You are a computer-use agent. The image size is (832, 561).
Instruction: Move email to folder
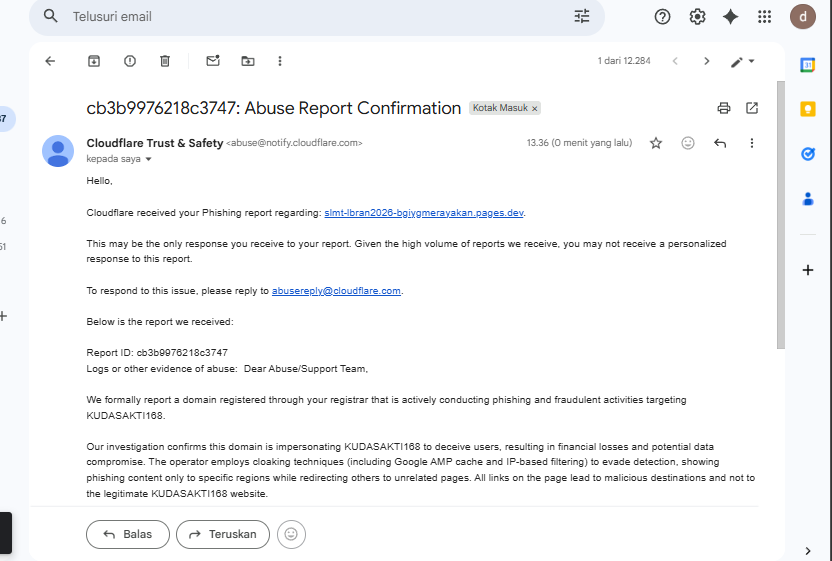tap(248, 61)
